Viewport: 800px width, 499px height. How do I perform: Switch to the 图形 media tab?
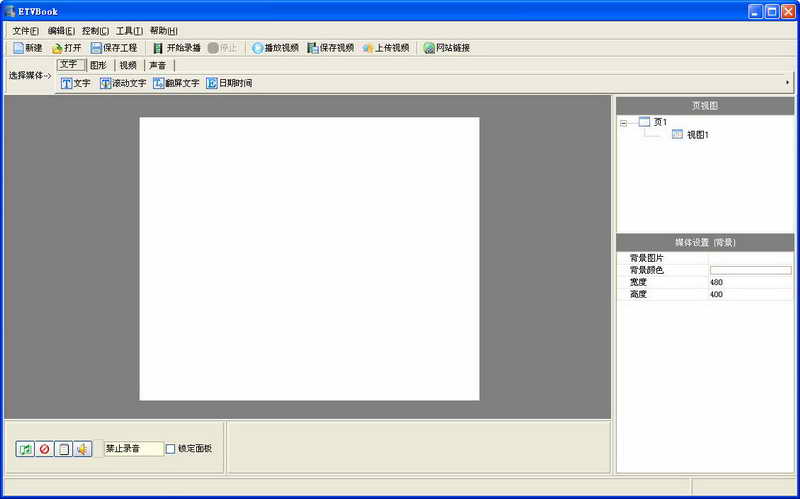click(x=98, y=65)
